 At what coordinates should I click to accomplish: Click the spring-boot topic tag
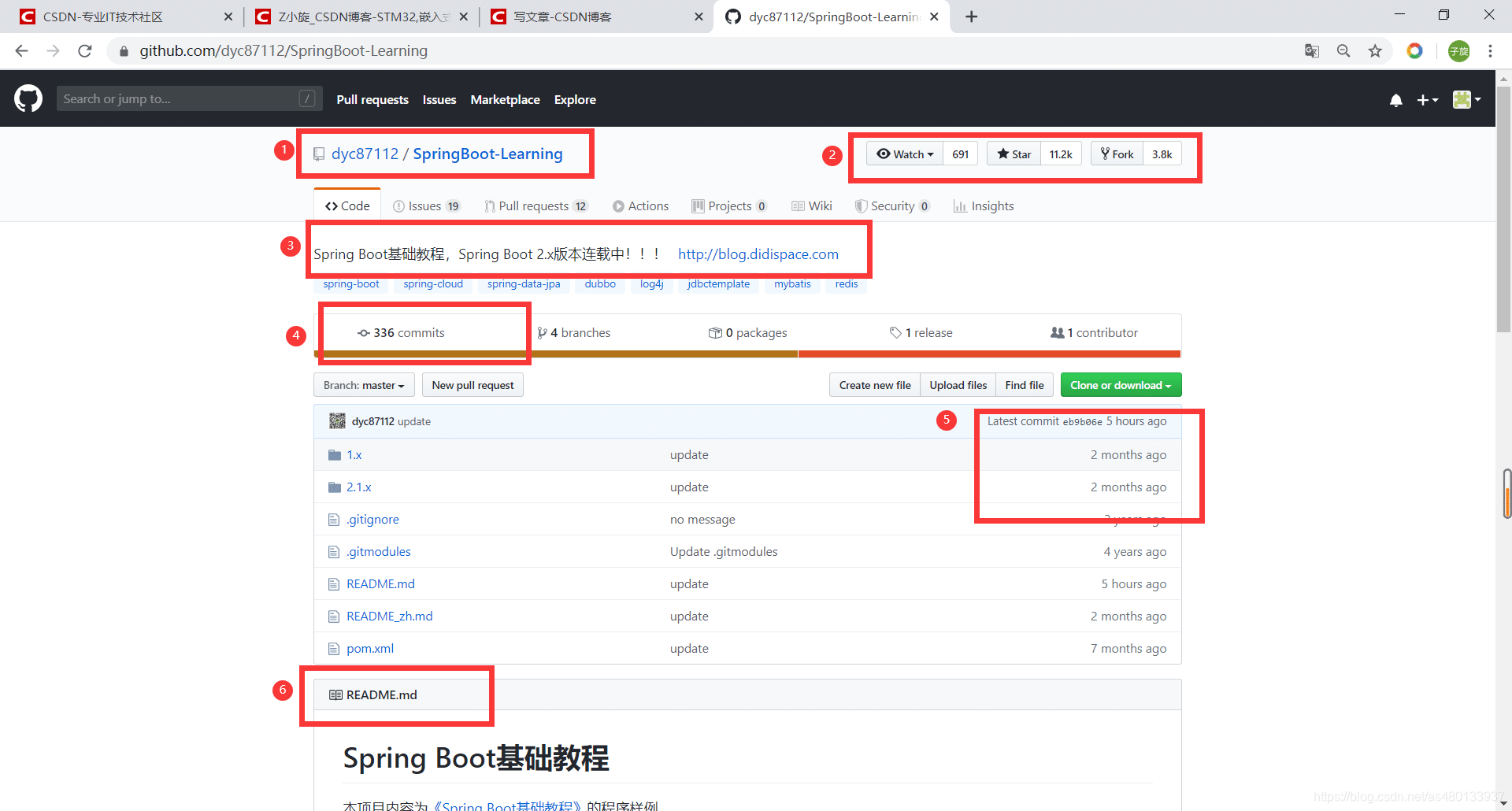[351, 284]
